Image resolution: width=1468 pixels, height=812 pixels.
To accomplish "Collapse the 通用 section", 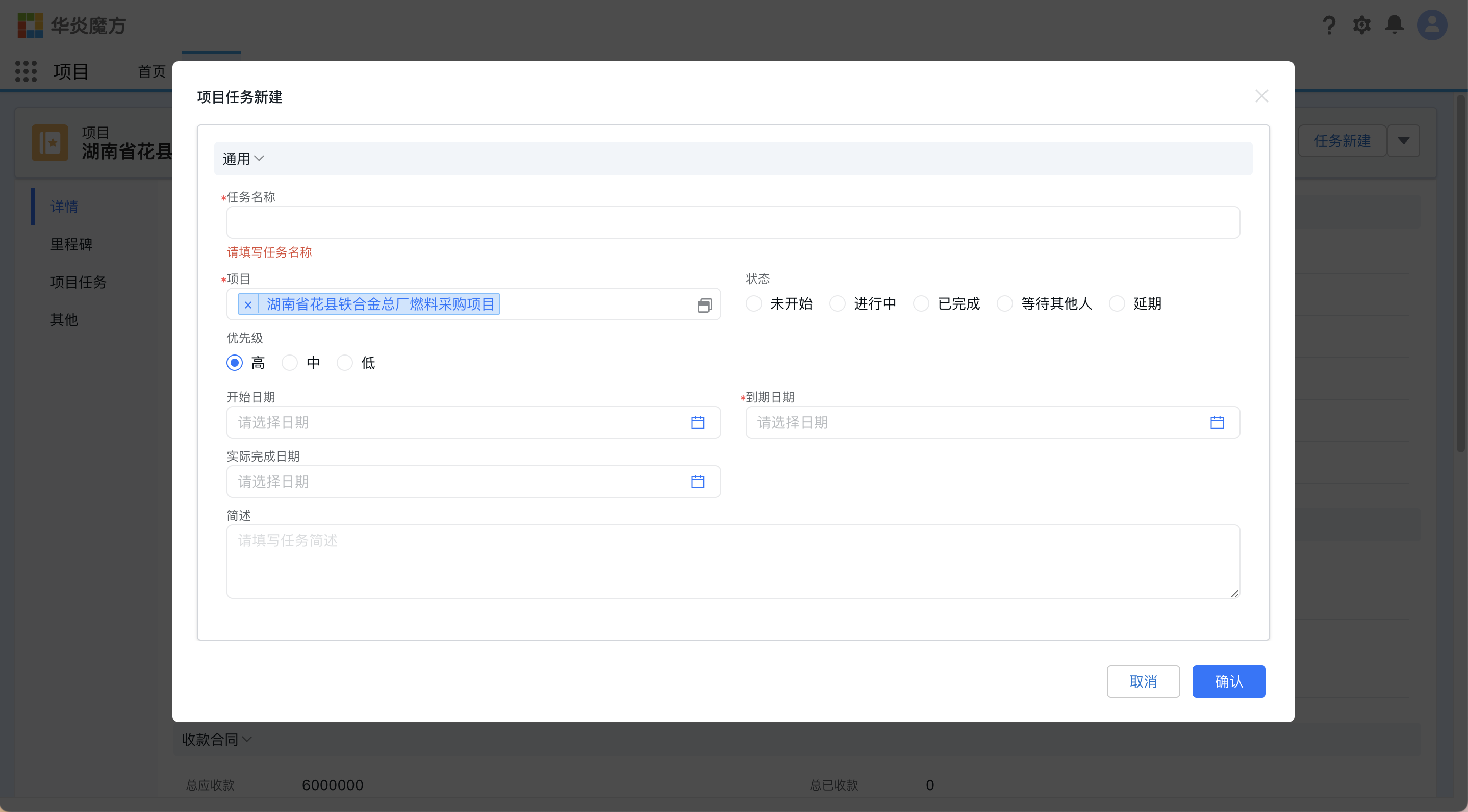I will (243, 159).
